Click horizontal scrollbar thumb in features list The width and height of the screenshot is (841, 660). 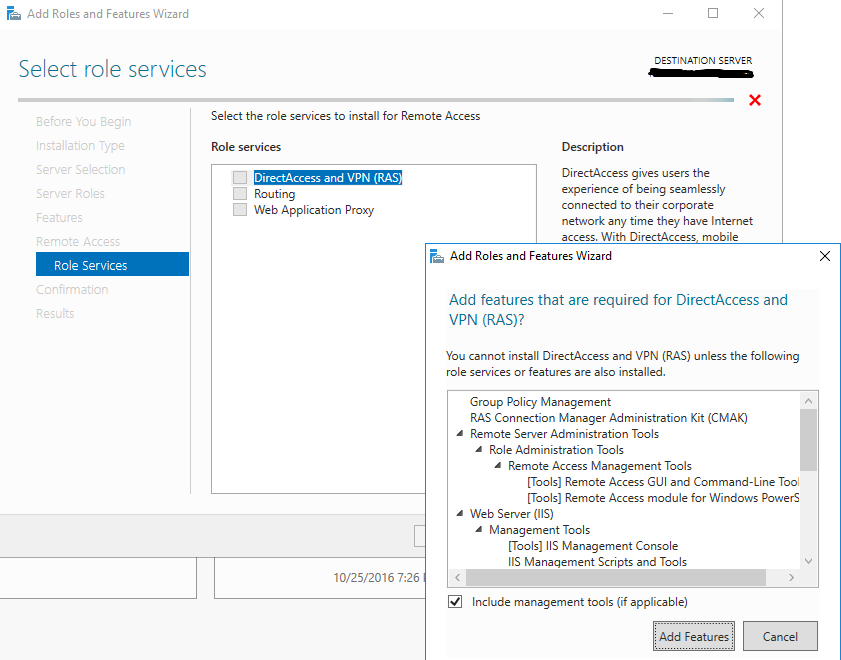coord(616,577)
